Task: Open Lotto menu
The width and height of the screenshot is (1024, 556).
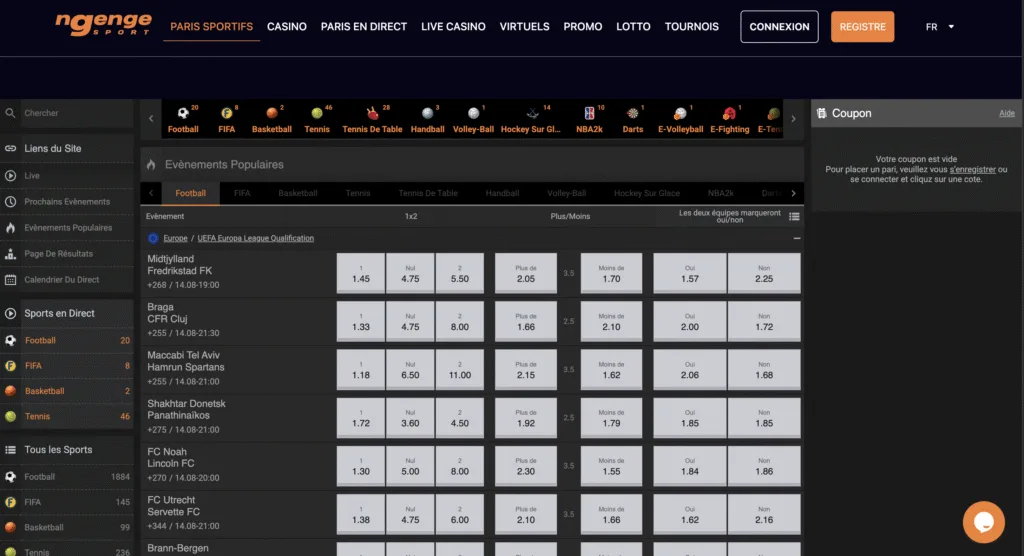Action: (633, 27)
